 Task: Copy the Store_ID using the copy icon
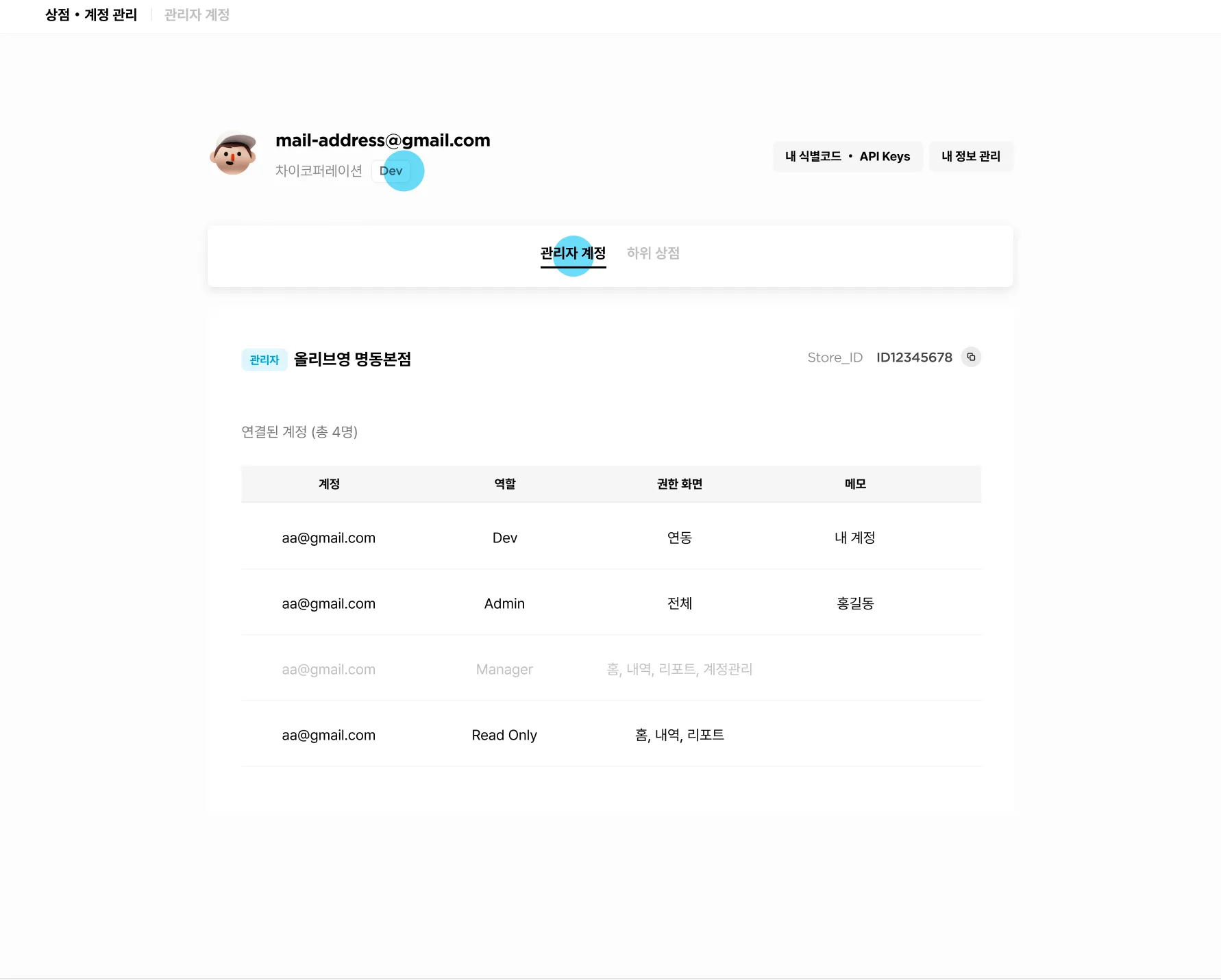[971, 357]
